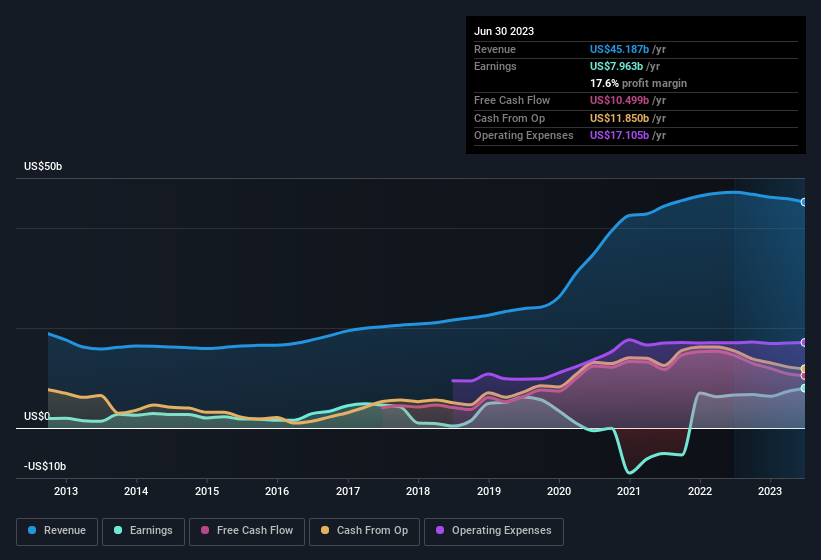Click the Revenue row label in tooltip
Screen dimensions: 821x560
tap(495, 49)
